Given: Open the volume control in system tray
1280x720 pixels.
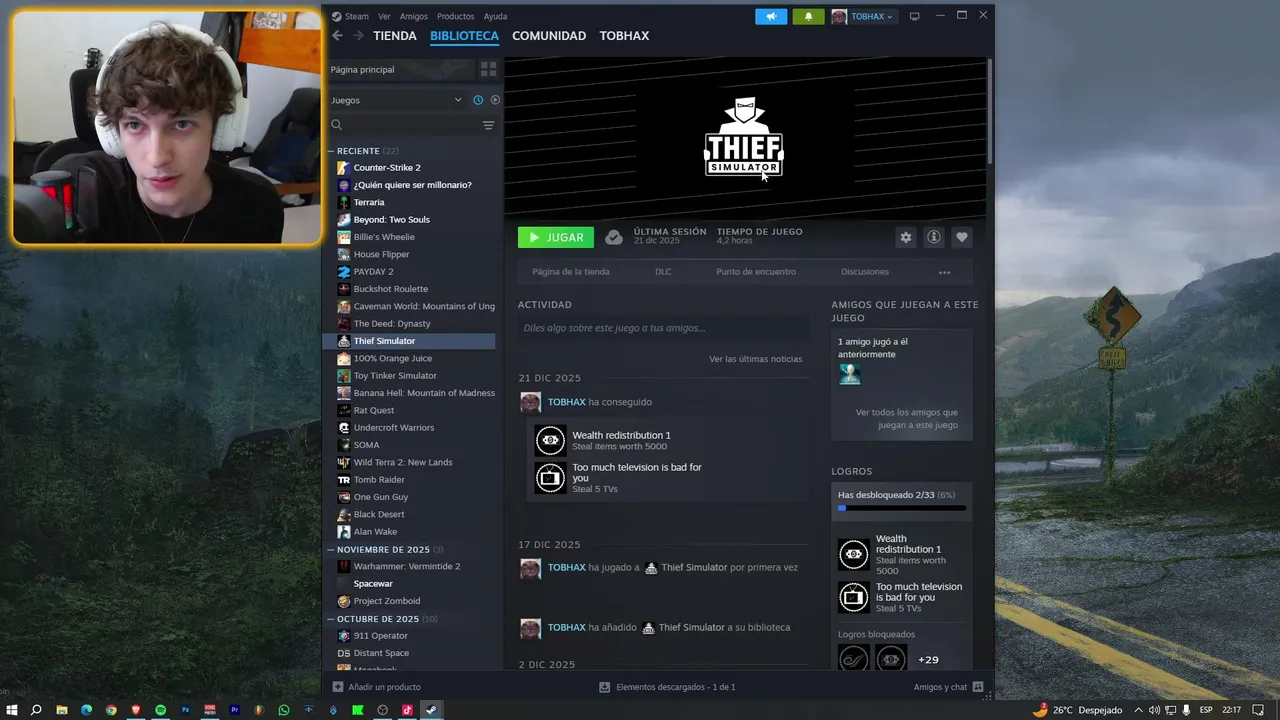Looking at the screenshot, I should (1156, 710).
